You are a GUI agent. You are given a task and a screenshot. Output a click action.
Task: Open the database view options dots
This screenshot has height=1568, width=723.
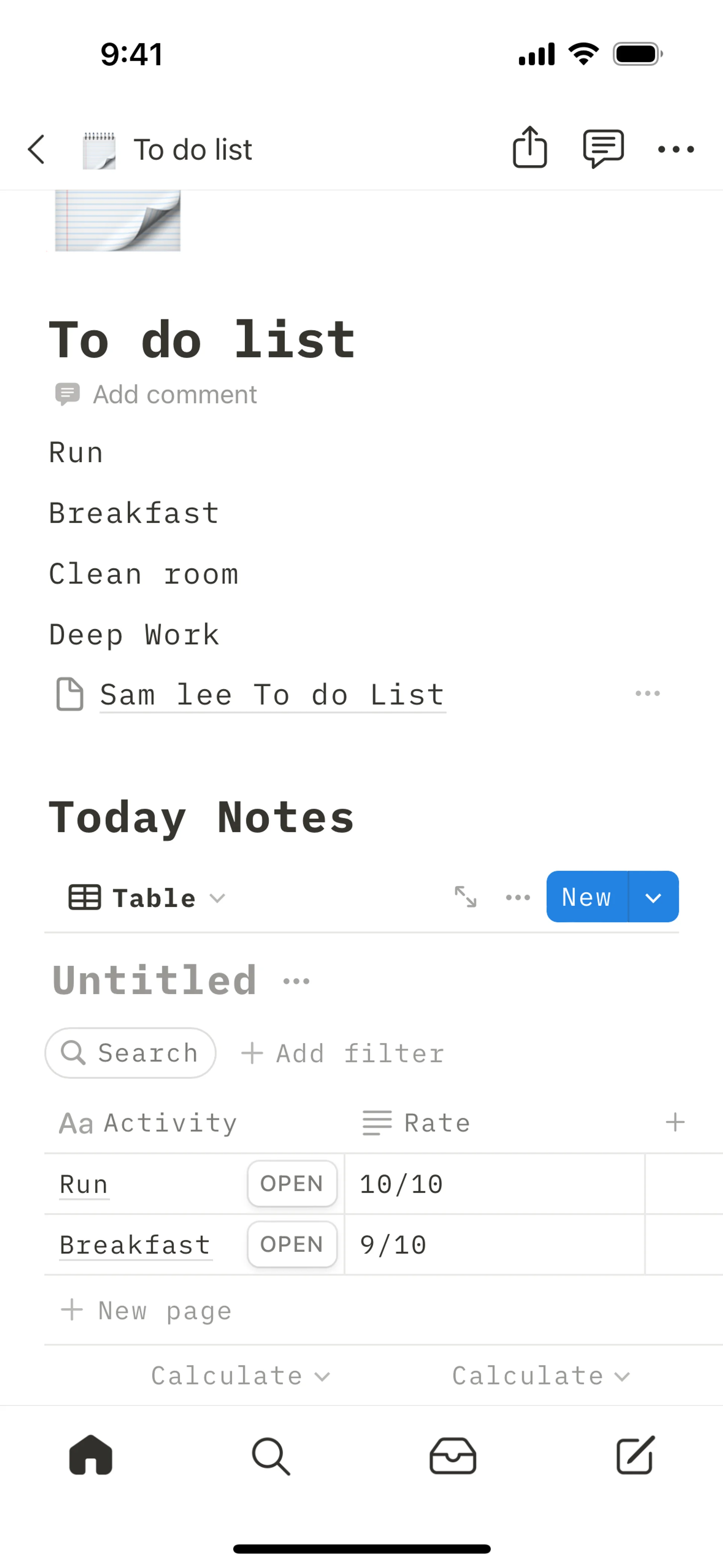tap(518, 897)
